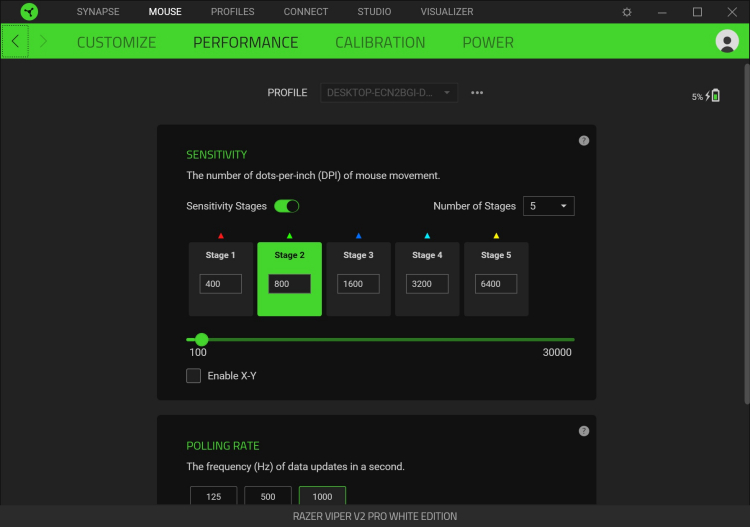Choose the 125 polling rate button

tap(213, 496)
